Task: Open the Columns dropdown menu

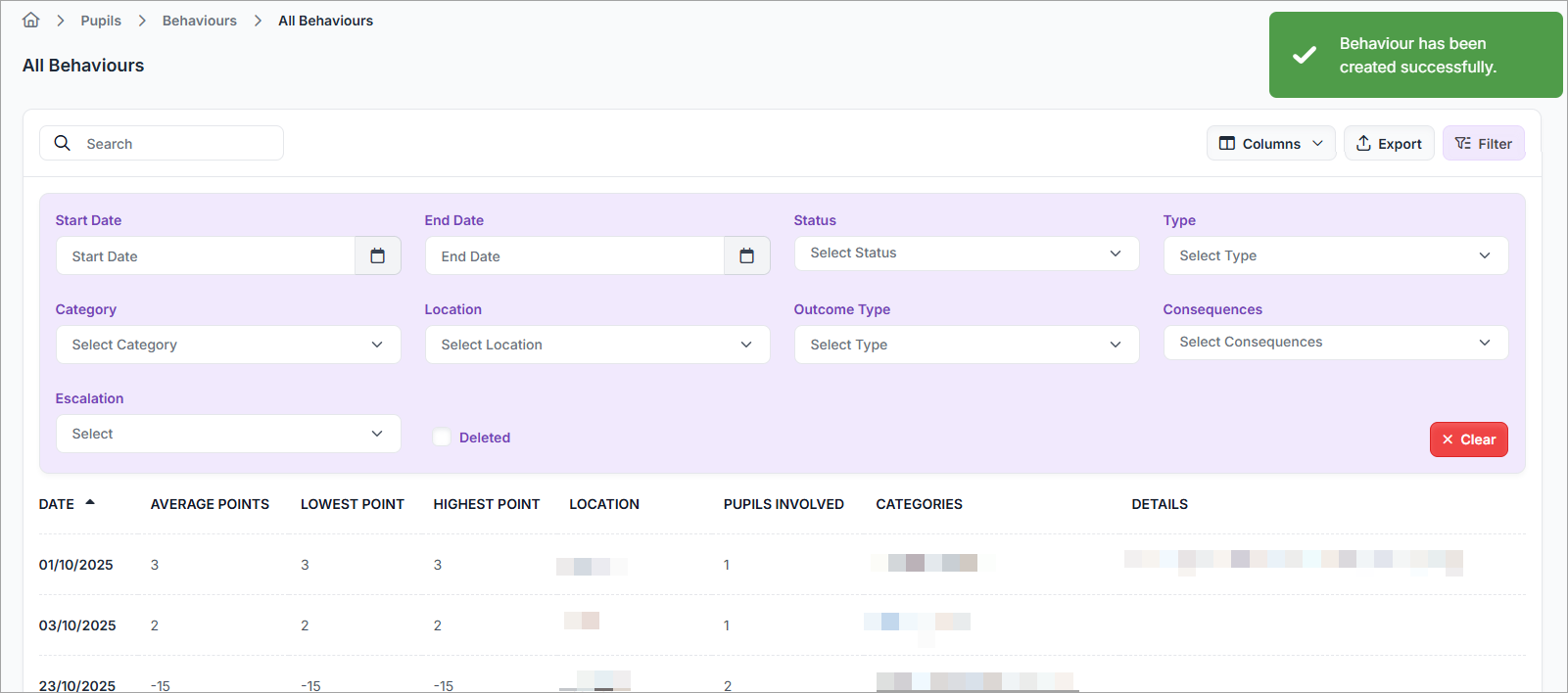Action: [1270, 144]
